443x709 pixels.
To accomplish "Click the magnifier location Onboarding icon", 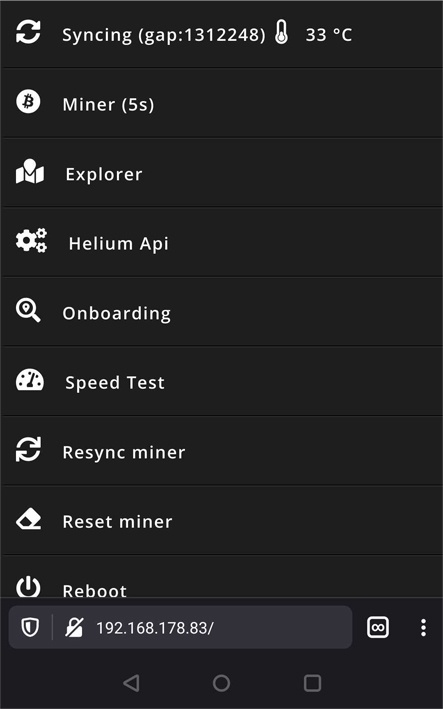I will (x=28, y=311).
